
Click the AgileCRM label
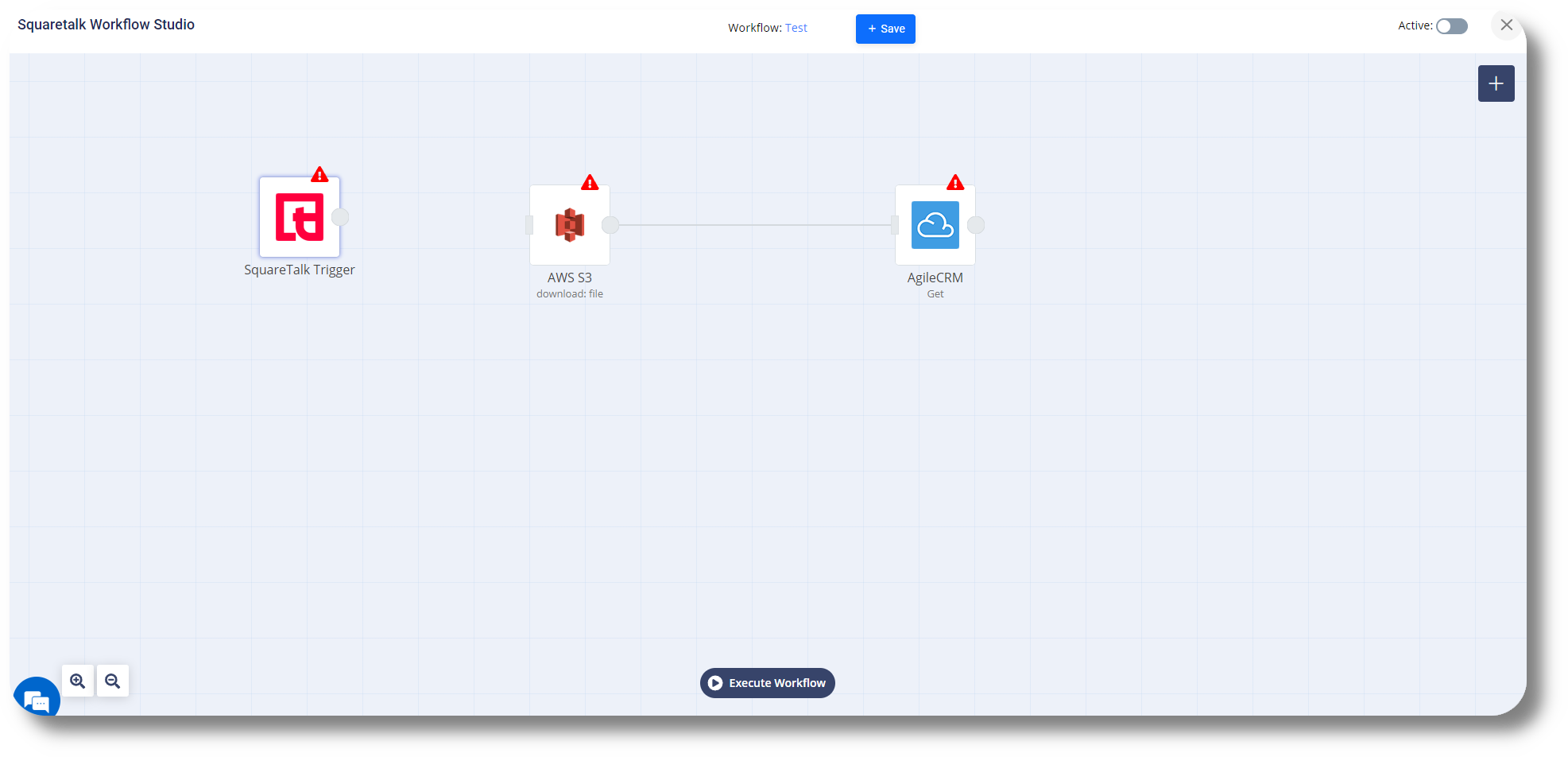(935, 278)
